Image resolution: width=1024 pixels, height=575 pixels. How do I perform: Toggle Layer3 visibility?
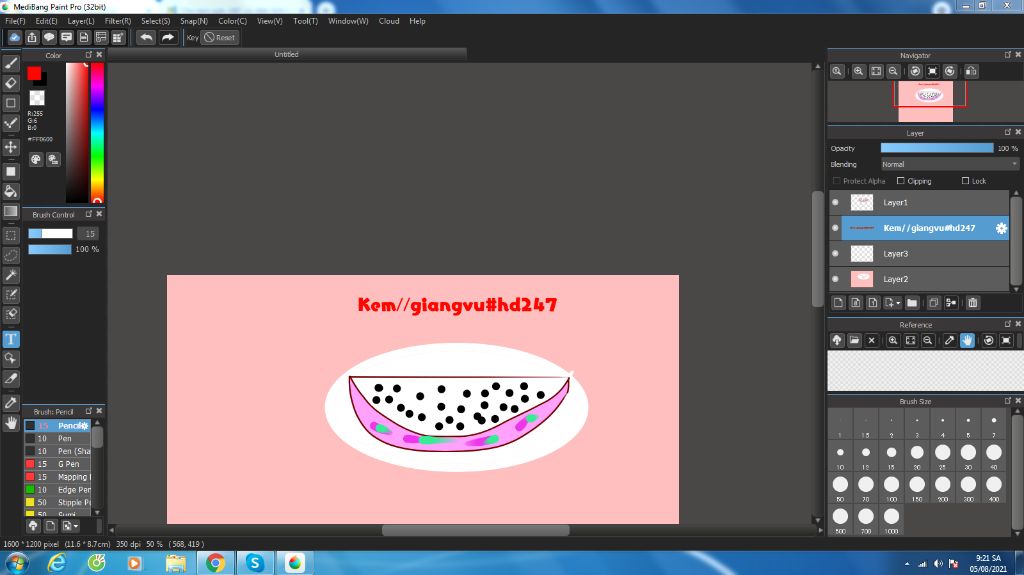(835, 254)
